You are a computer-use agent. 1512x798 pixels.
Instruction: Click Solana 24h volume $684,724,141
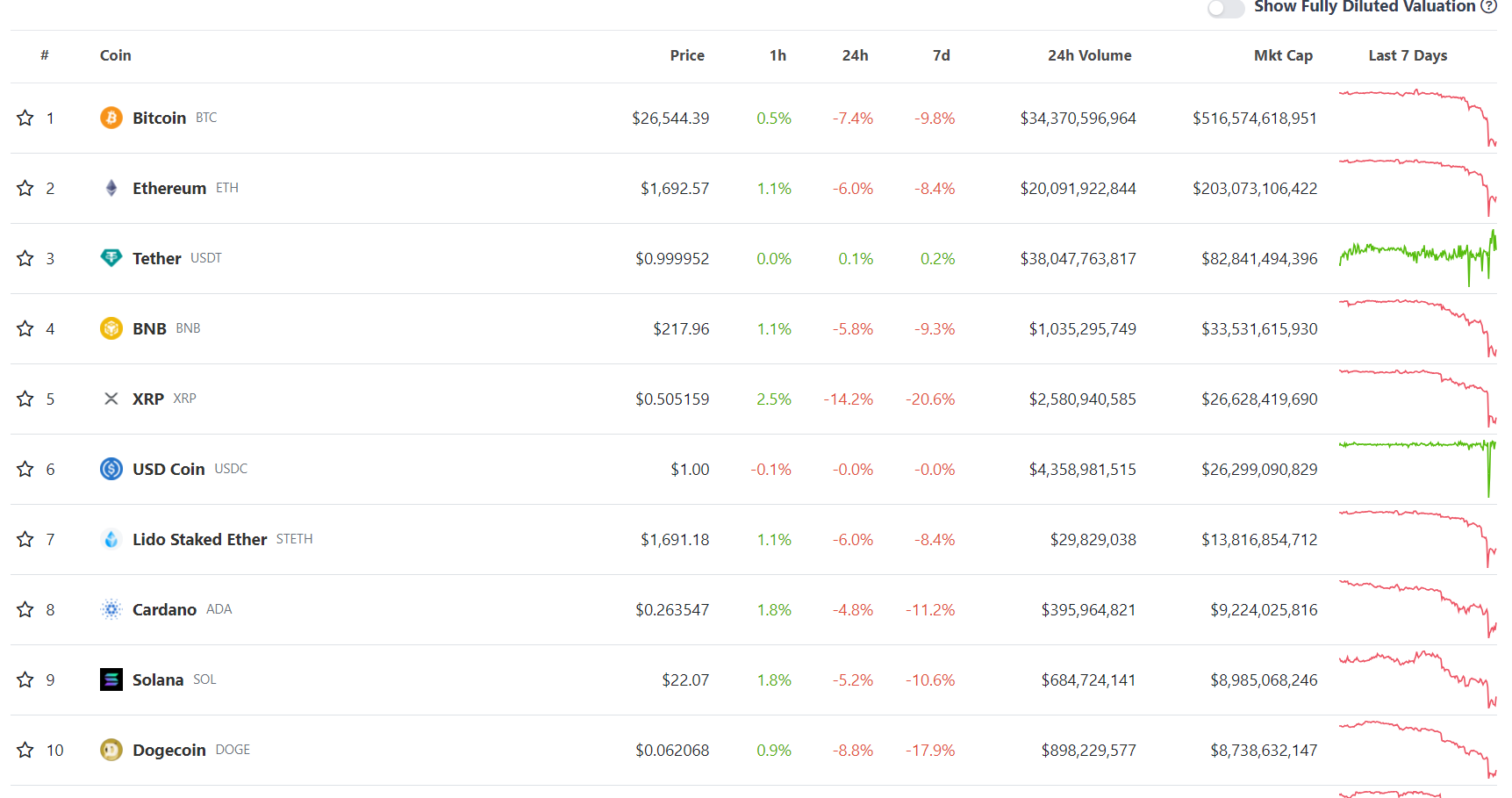(x=1088, y=680)
